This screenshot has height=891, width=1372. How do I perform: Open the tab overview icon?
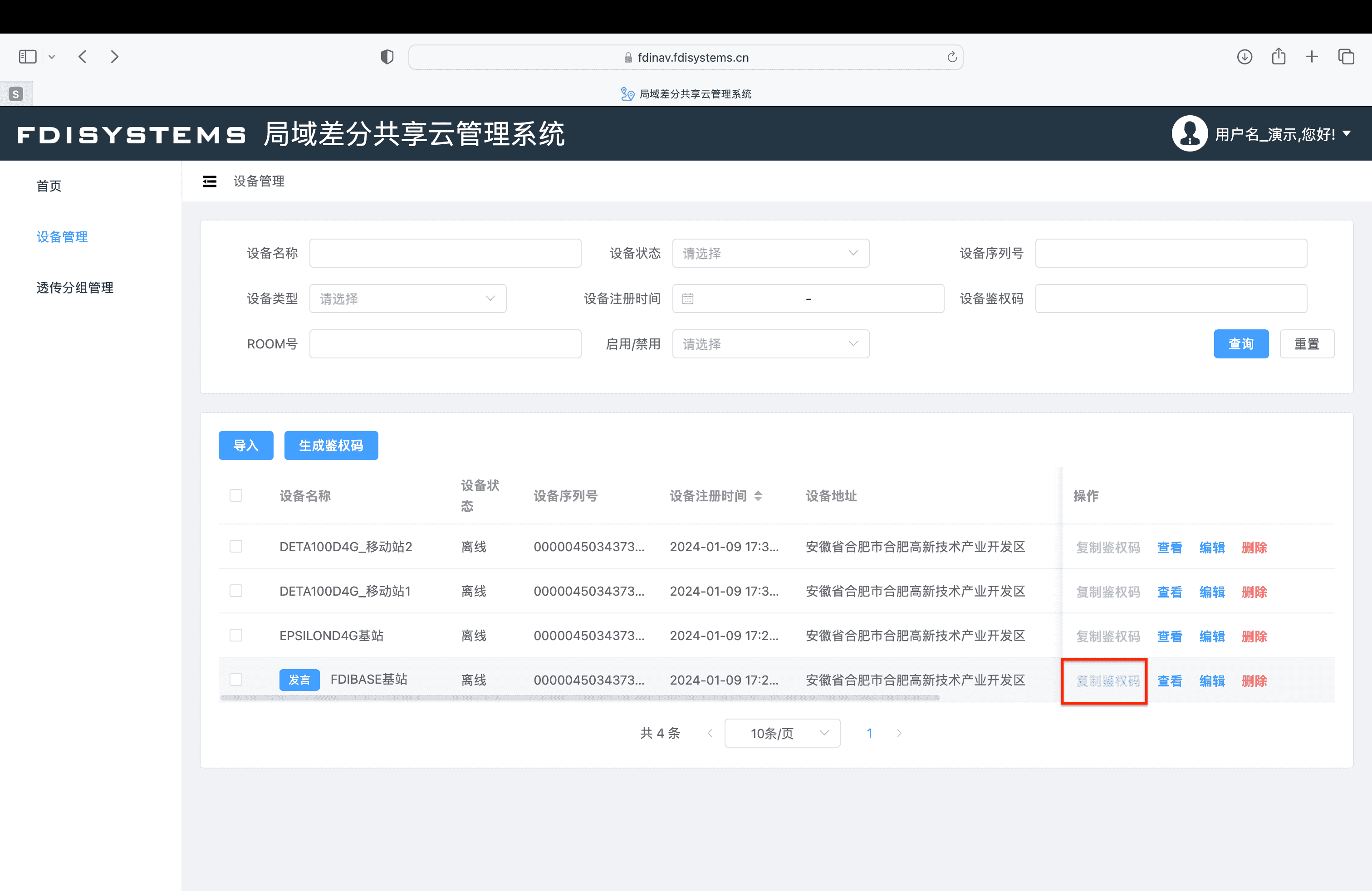click(1346, 56)
